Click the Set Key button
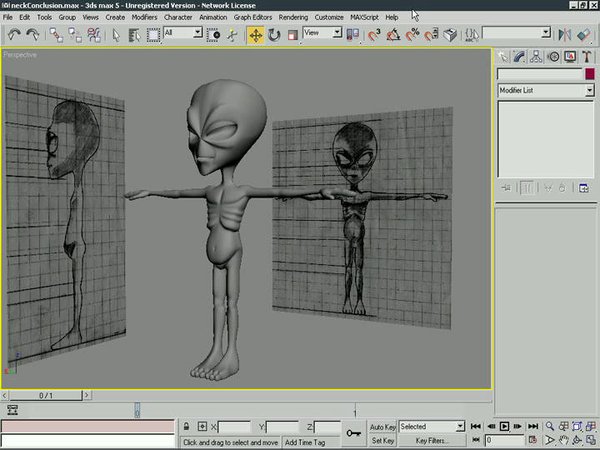 pos(383,440)
